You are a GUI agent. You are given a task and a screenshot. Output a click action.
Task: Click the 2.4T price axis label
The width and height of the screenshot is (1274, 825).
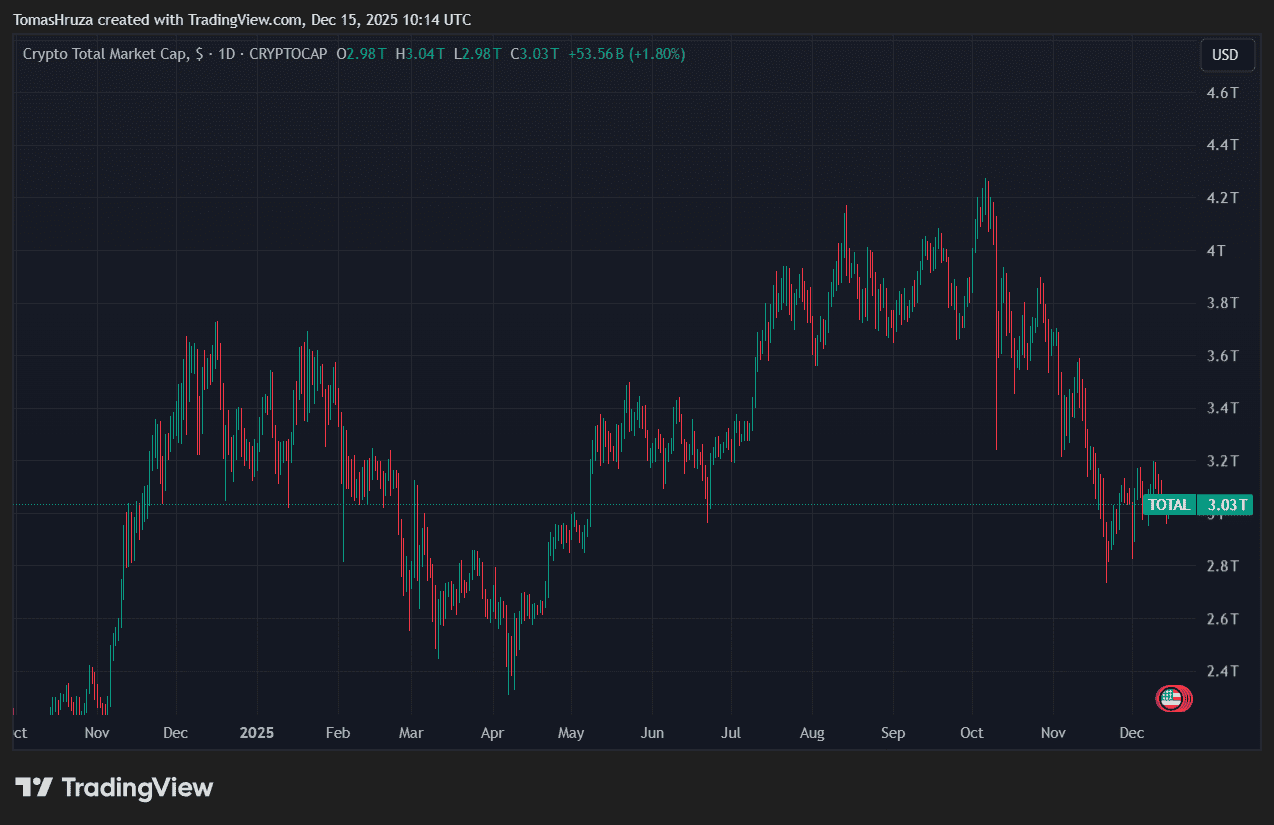tap(1223, 671)
